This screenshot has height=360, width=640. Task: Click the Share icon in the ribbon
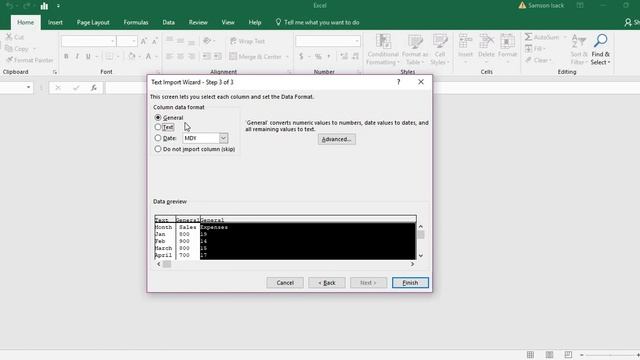point(628,22)
